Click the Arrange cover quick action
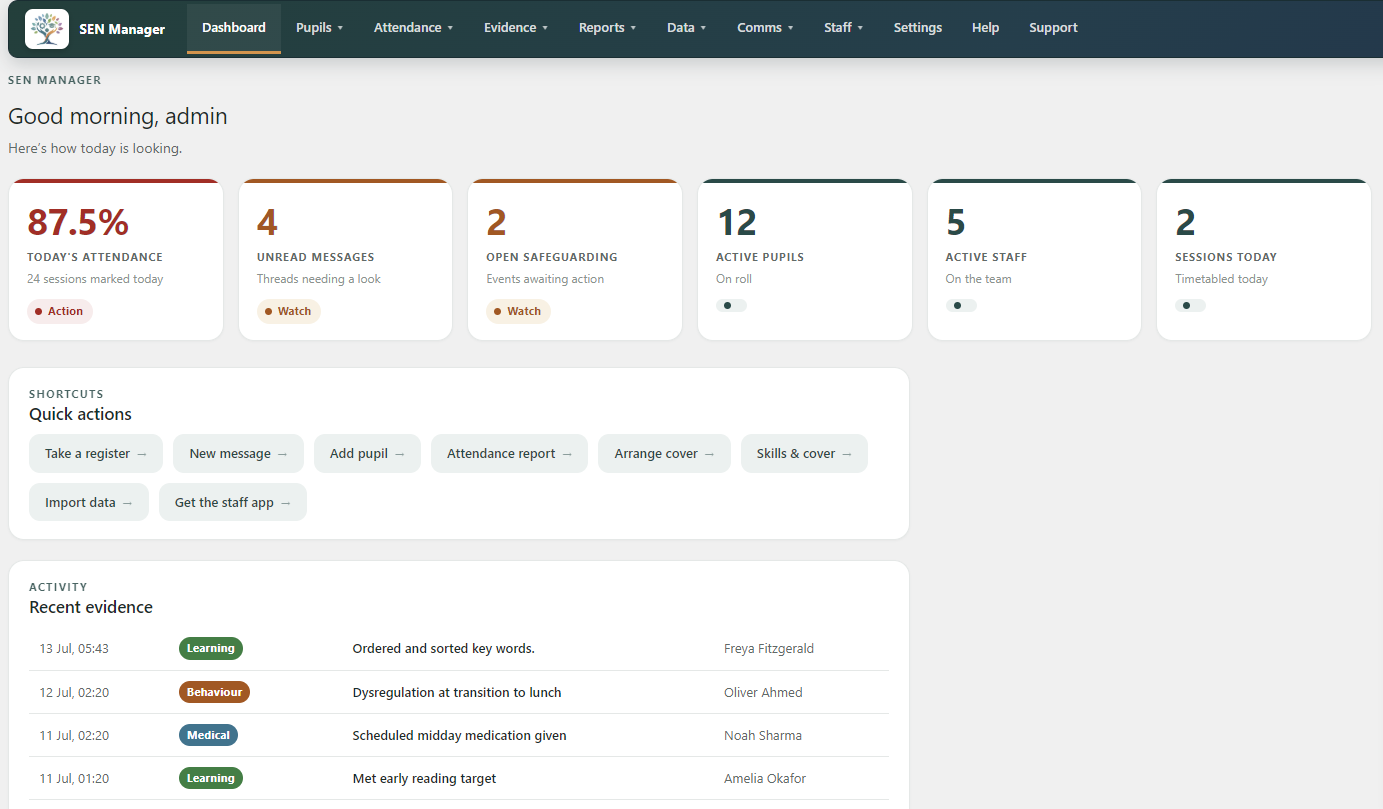The height and width of the screenshot is (809, 1383). [x=665, y=453]
